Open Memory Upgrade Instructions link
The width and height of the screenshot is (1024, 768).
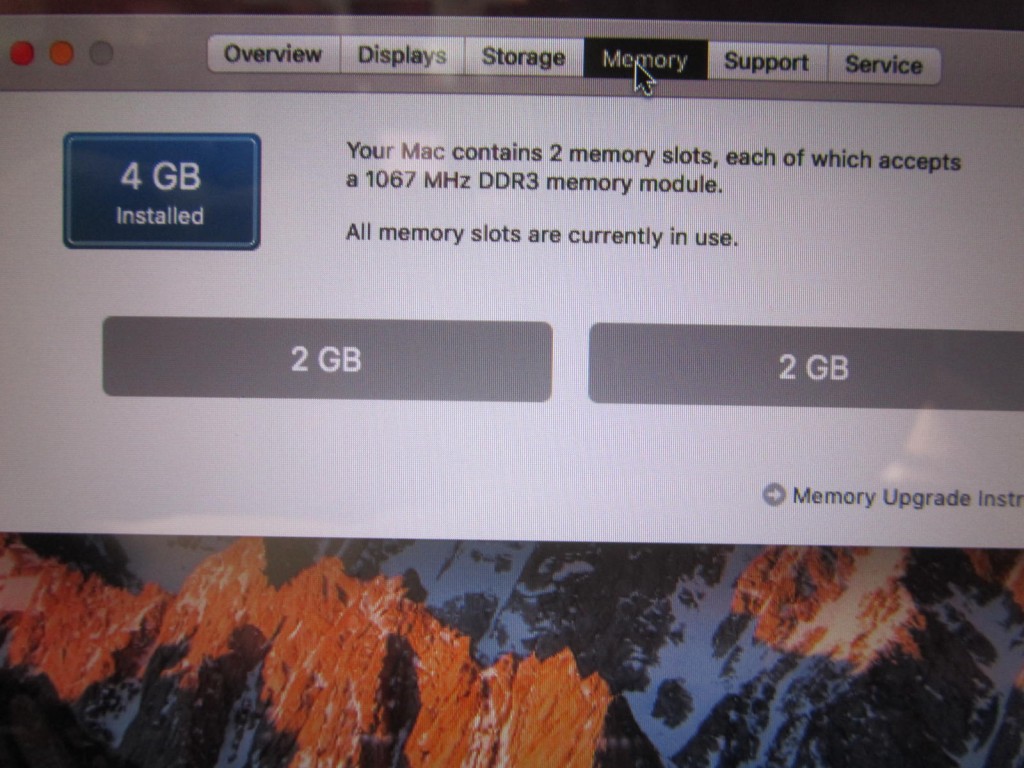click(908, 498)
